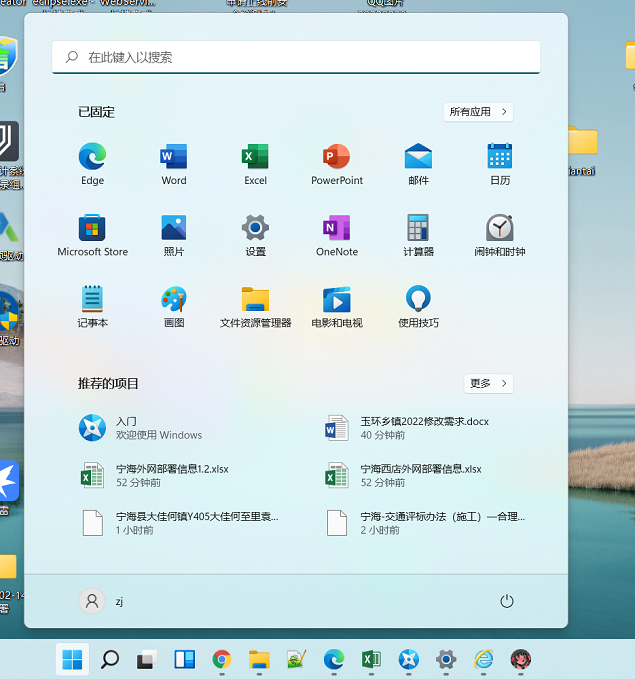Open the 画图 paint app
The width and height of the screenshot is (635, 679).
point(174,306)
